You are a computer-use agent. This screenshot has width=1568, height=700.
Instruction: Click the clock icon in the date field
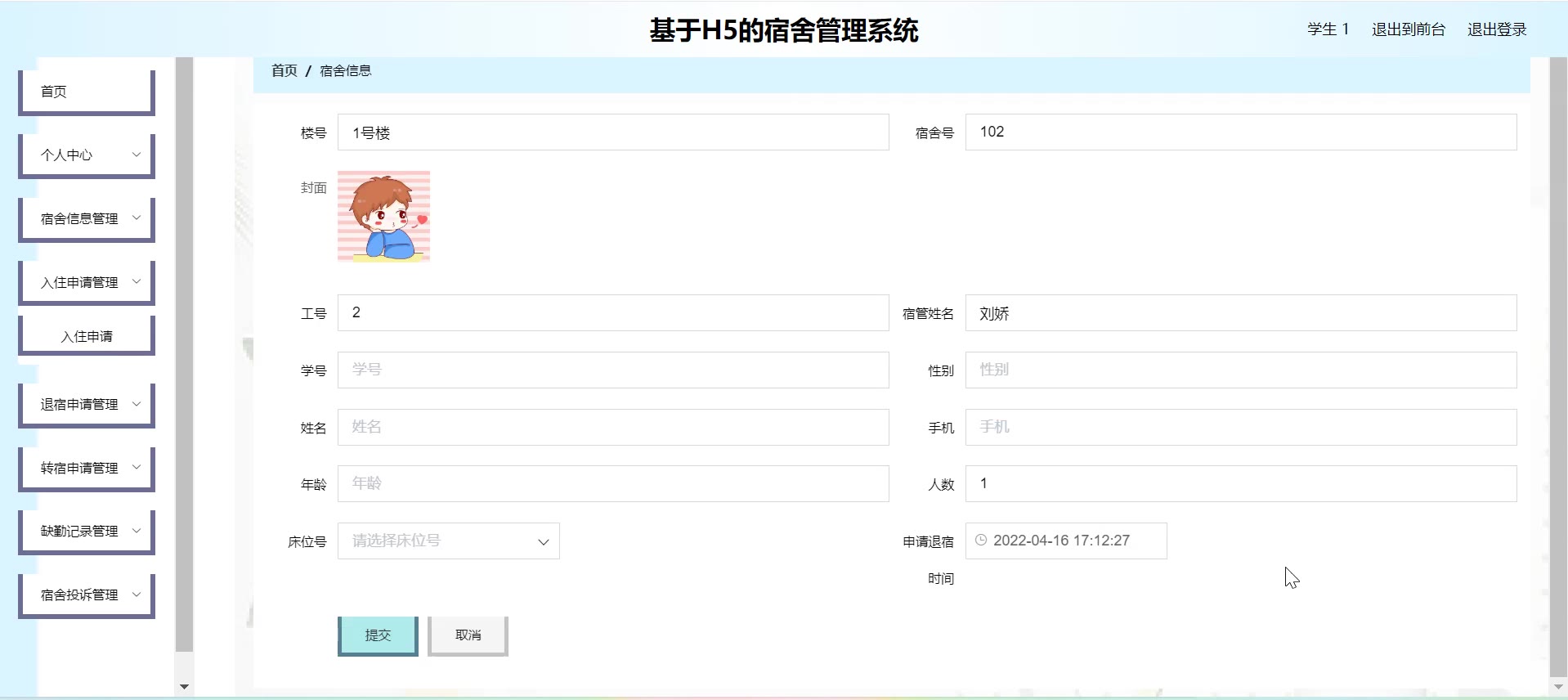point(981,541)
